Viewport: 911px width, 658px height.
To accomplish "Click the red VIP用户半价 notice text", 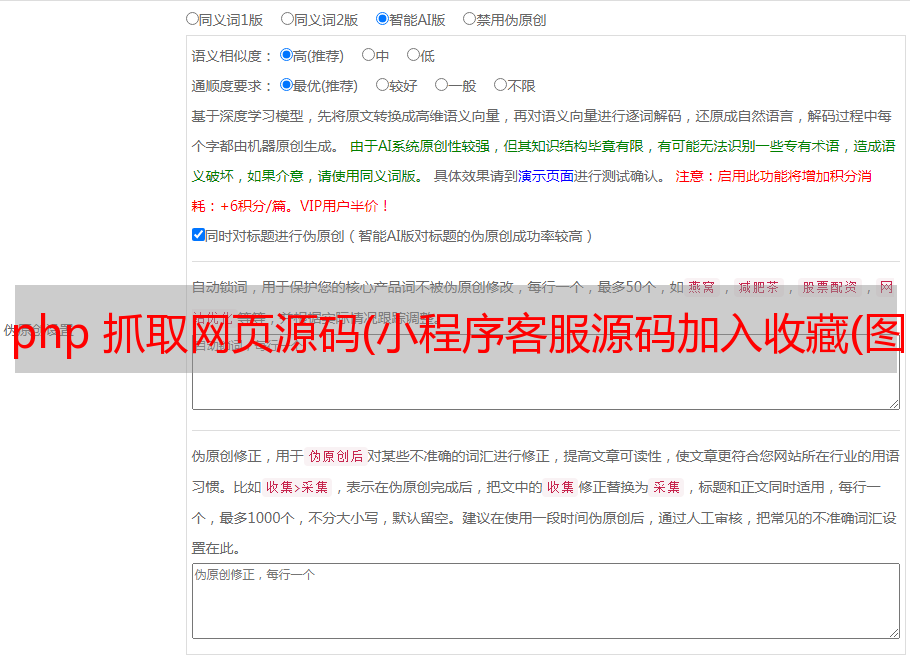I will click(344, 206).
